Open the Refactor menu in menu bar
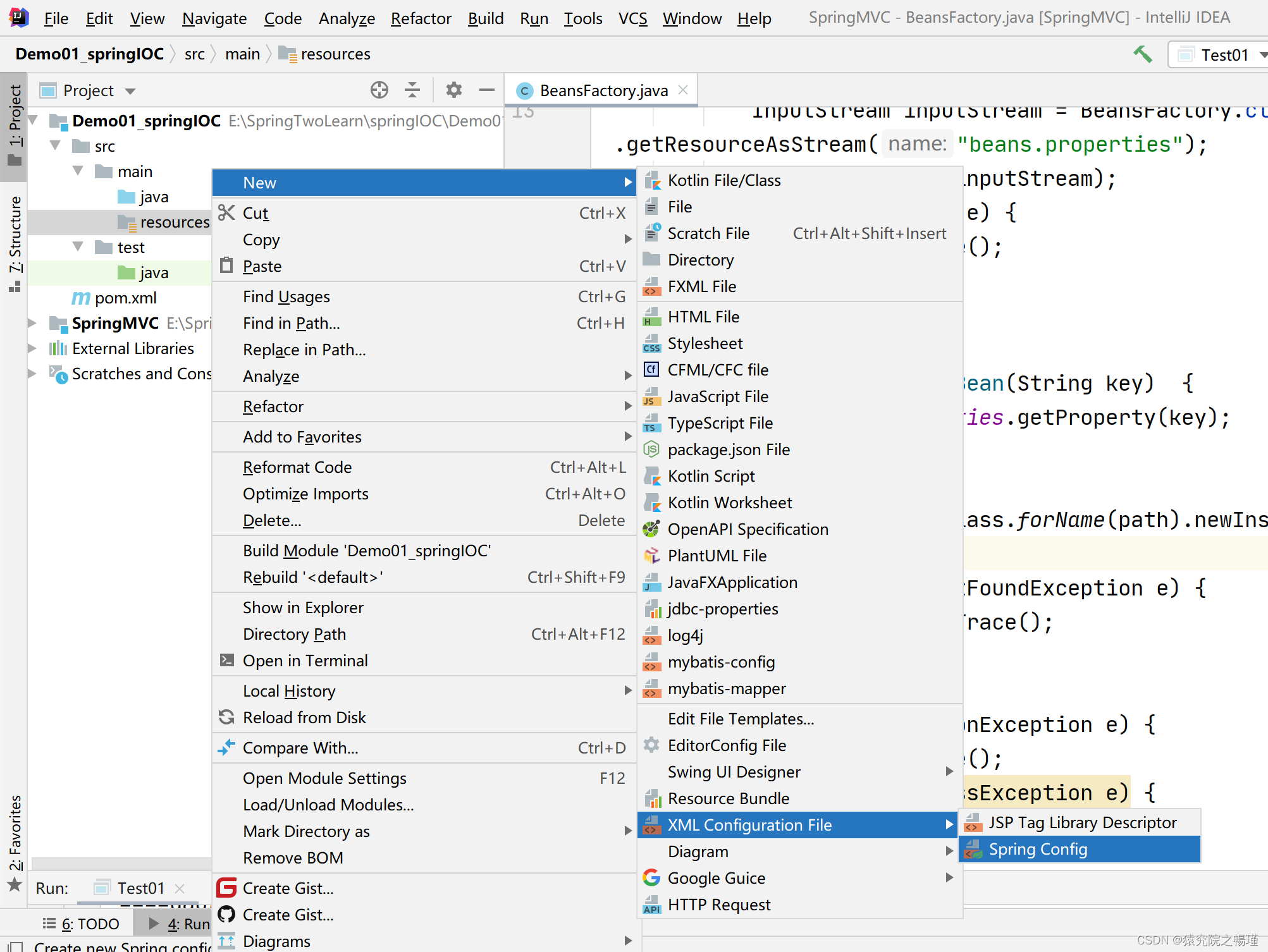This screenshot has height=952, width=1268. pyautogui.click(x=421, y=18)
